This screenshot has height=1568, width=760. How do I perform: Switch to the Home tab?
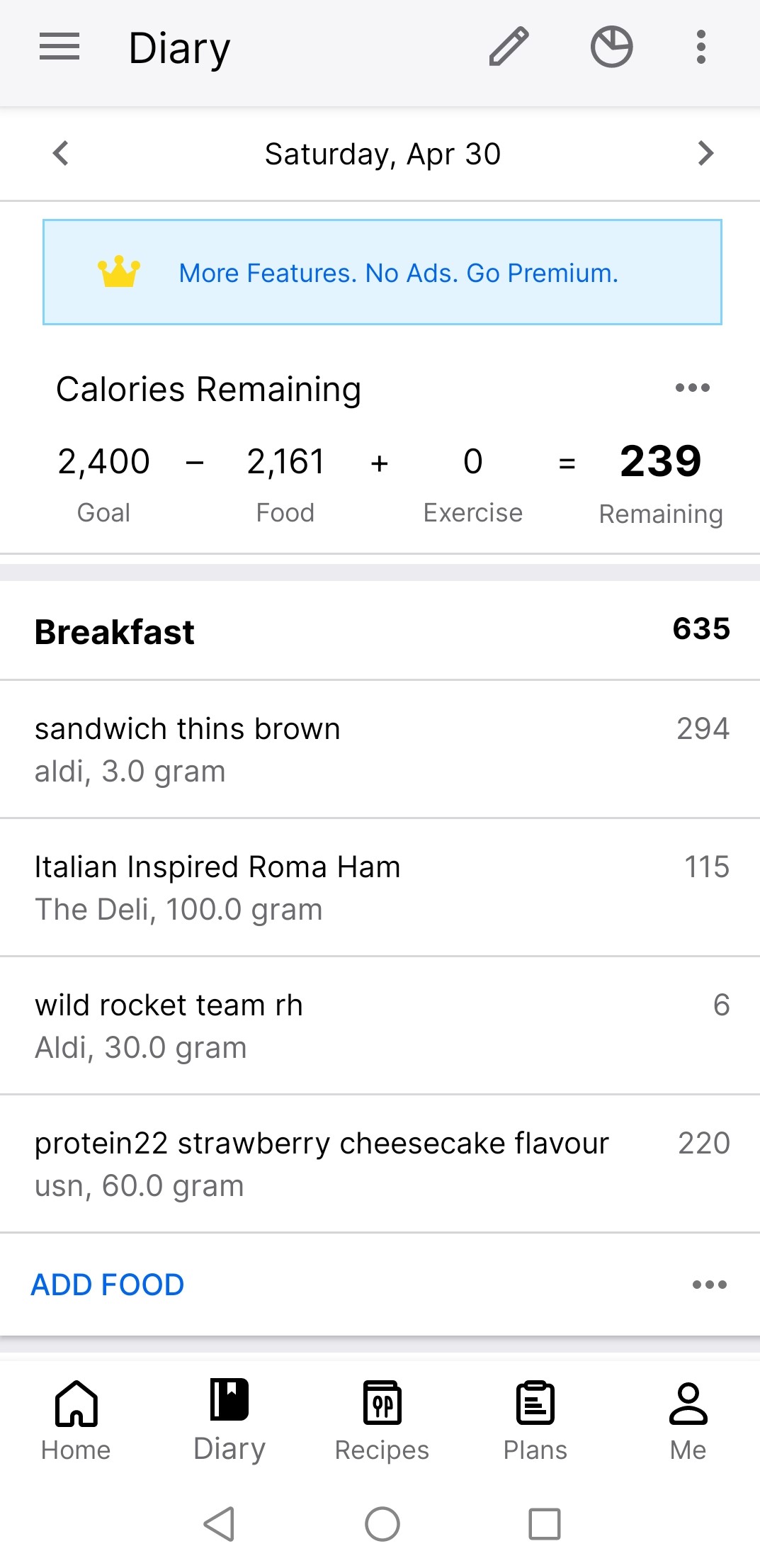pyautogui.click(x=76, y=1419)
